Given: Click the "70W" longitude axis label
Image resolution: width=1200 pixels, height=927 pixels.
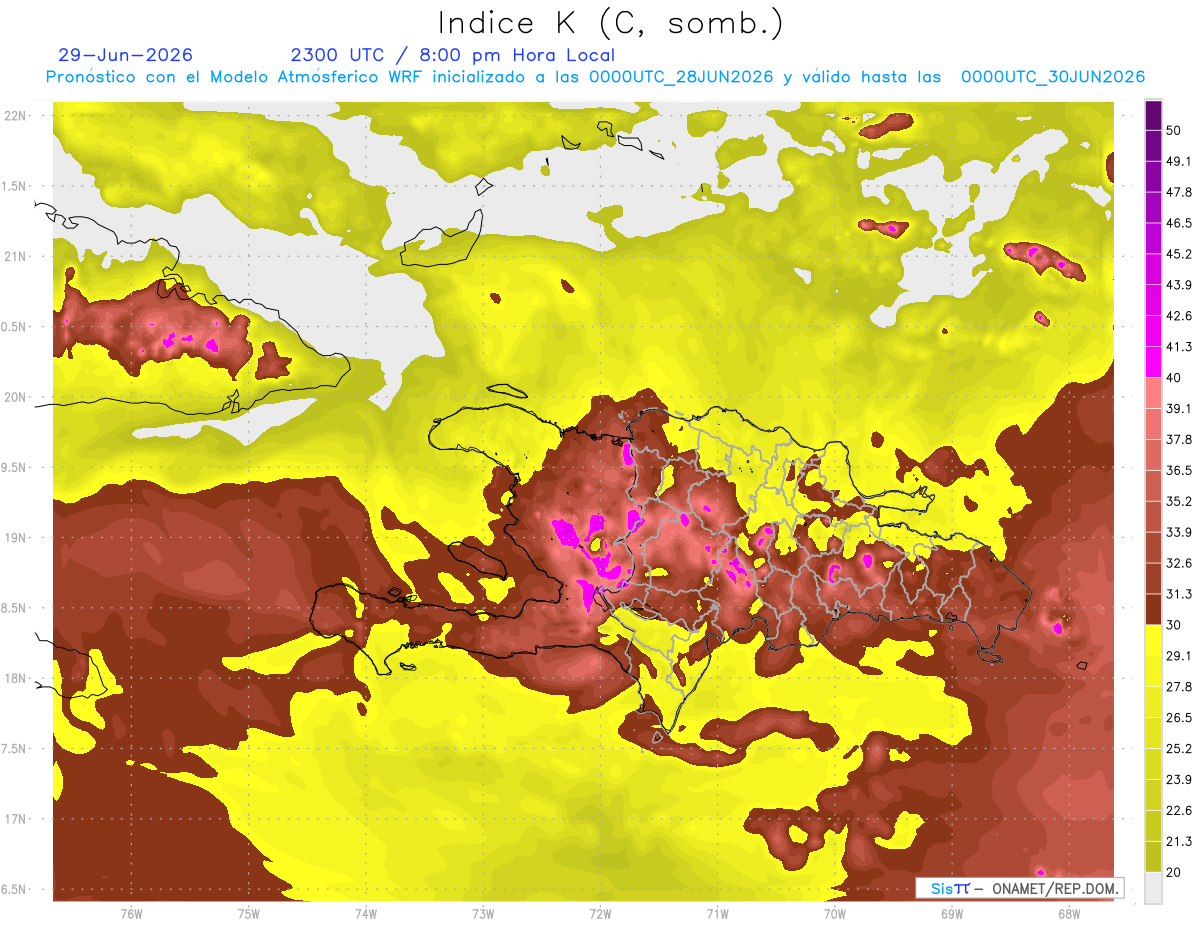Looking at the screenshot, I should tap(834, 914).
